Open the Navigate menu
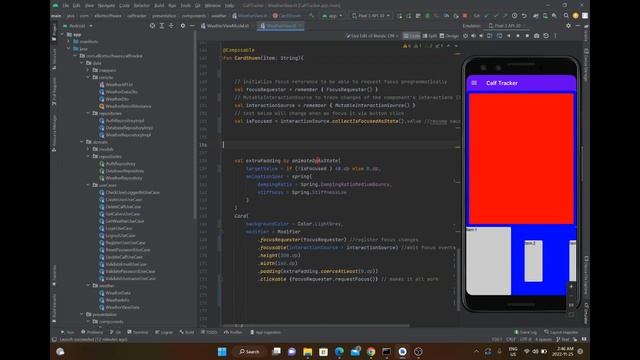Viewport: 640px width, 360px height. pos(106,6)
